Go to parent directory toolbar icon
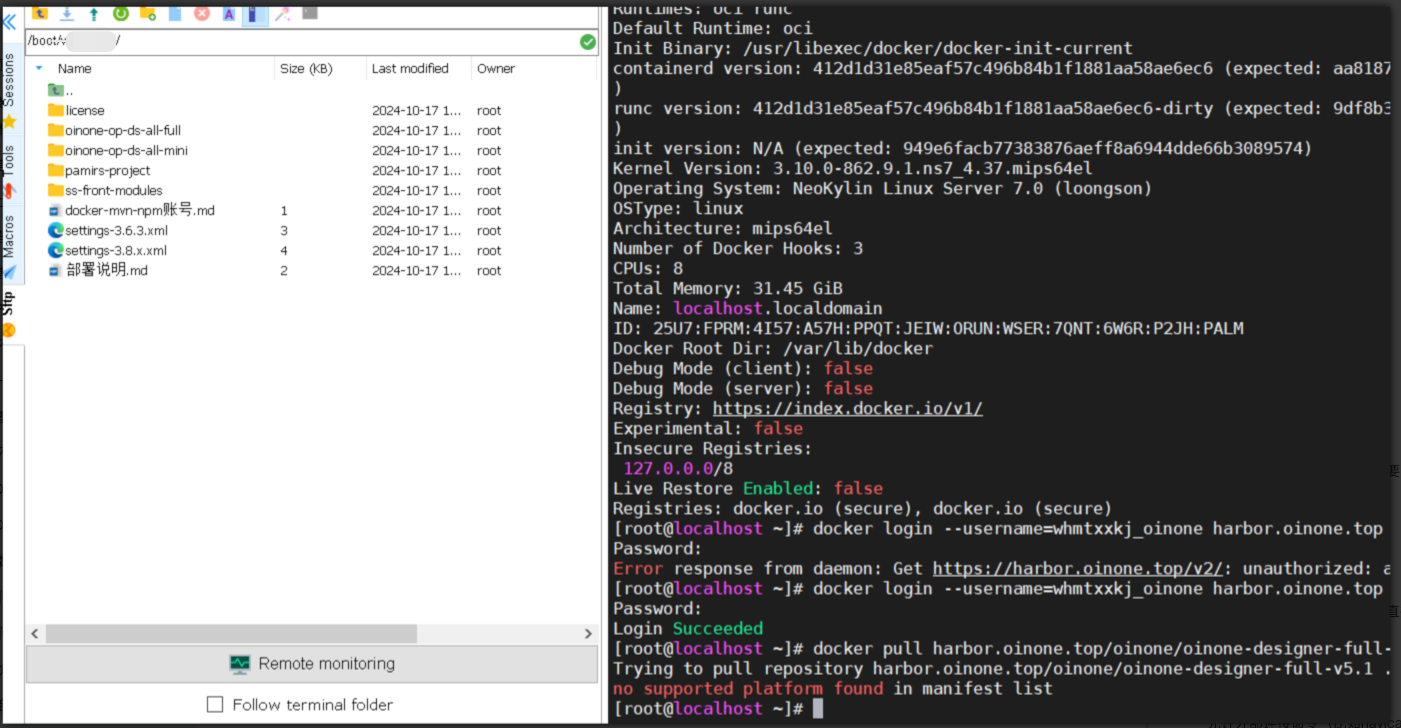1401x728 pixels. [40, 13]
